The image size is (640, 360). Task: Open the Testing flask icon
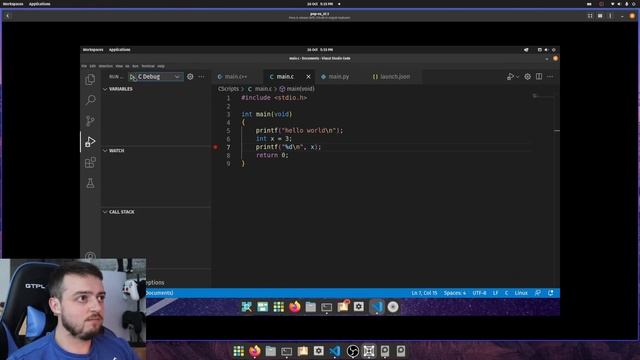click(x=90, y=183)
